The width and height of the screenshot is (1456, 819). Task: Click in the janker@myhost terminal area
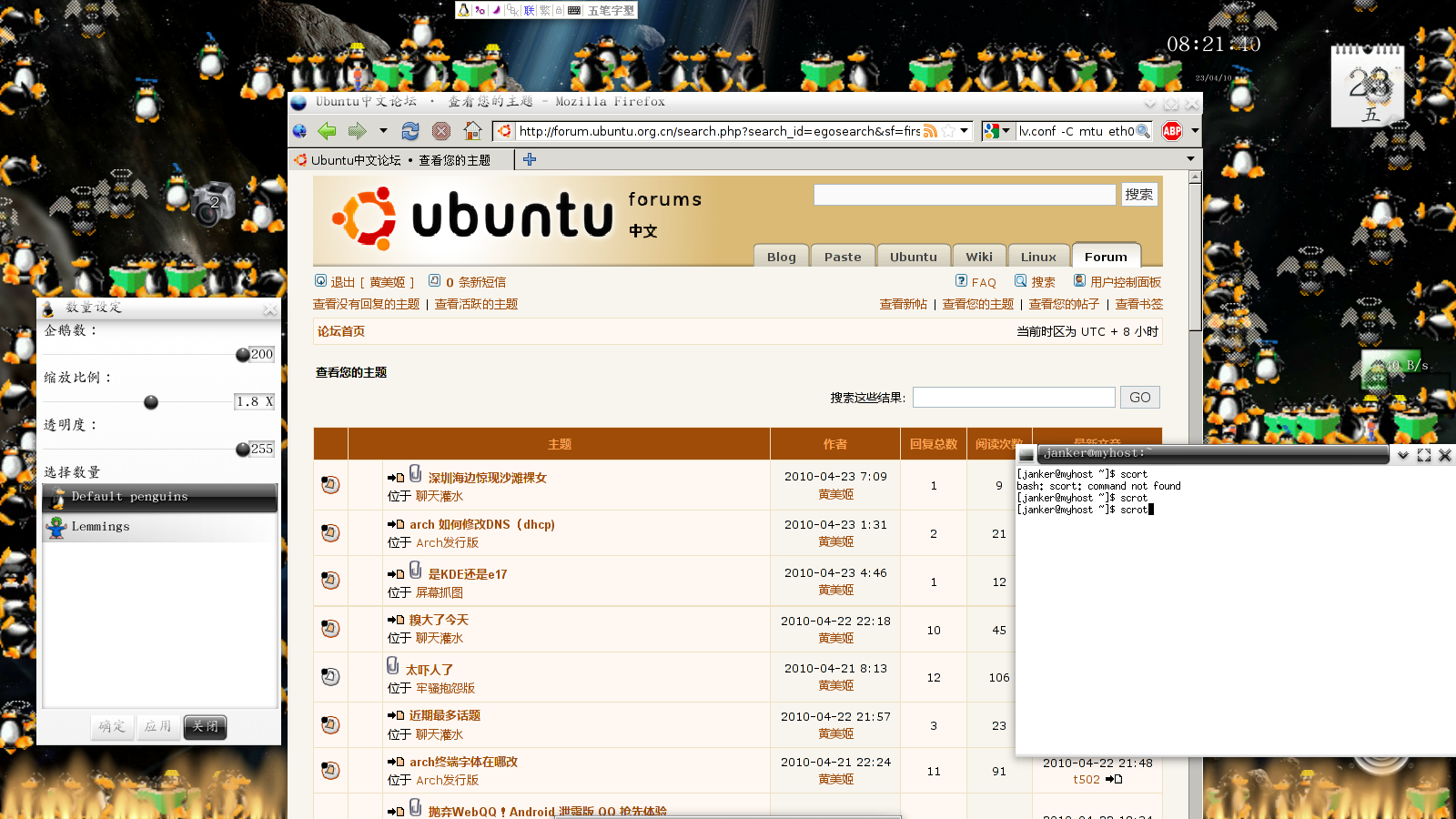(1235, 610)
